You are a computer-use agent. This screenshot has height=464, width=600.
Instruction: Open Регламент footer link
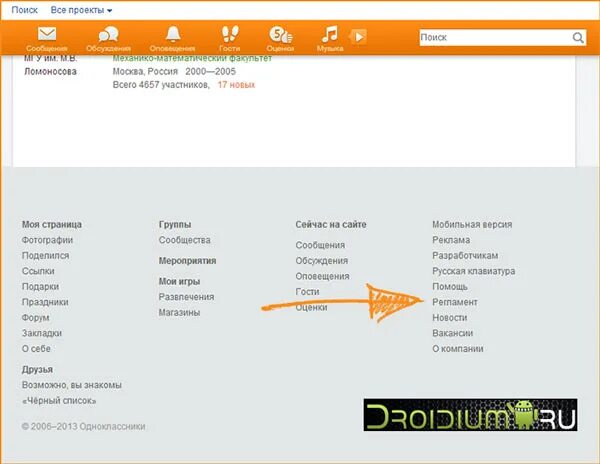tap(455, 302)
